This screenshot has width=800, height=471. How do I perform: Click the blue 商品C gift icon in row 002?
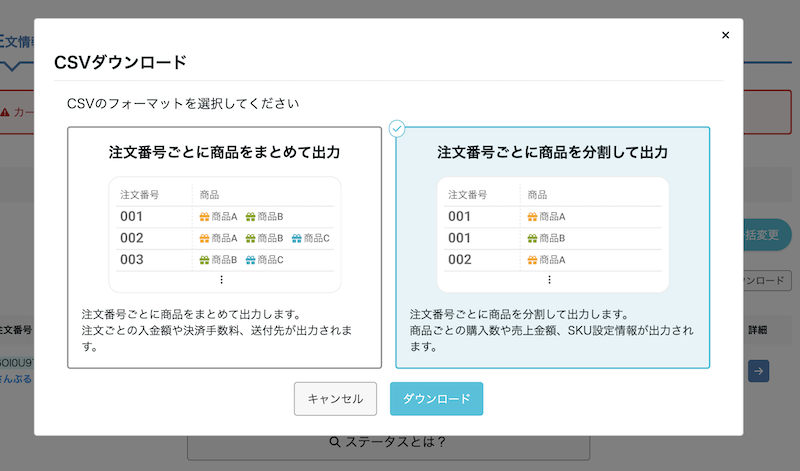(x=297, y=238)
